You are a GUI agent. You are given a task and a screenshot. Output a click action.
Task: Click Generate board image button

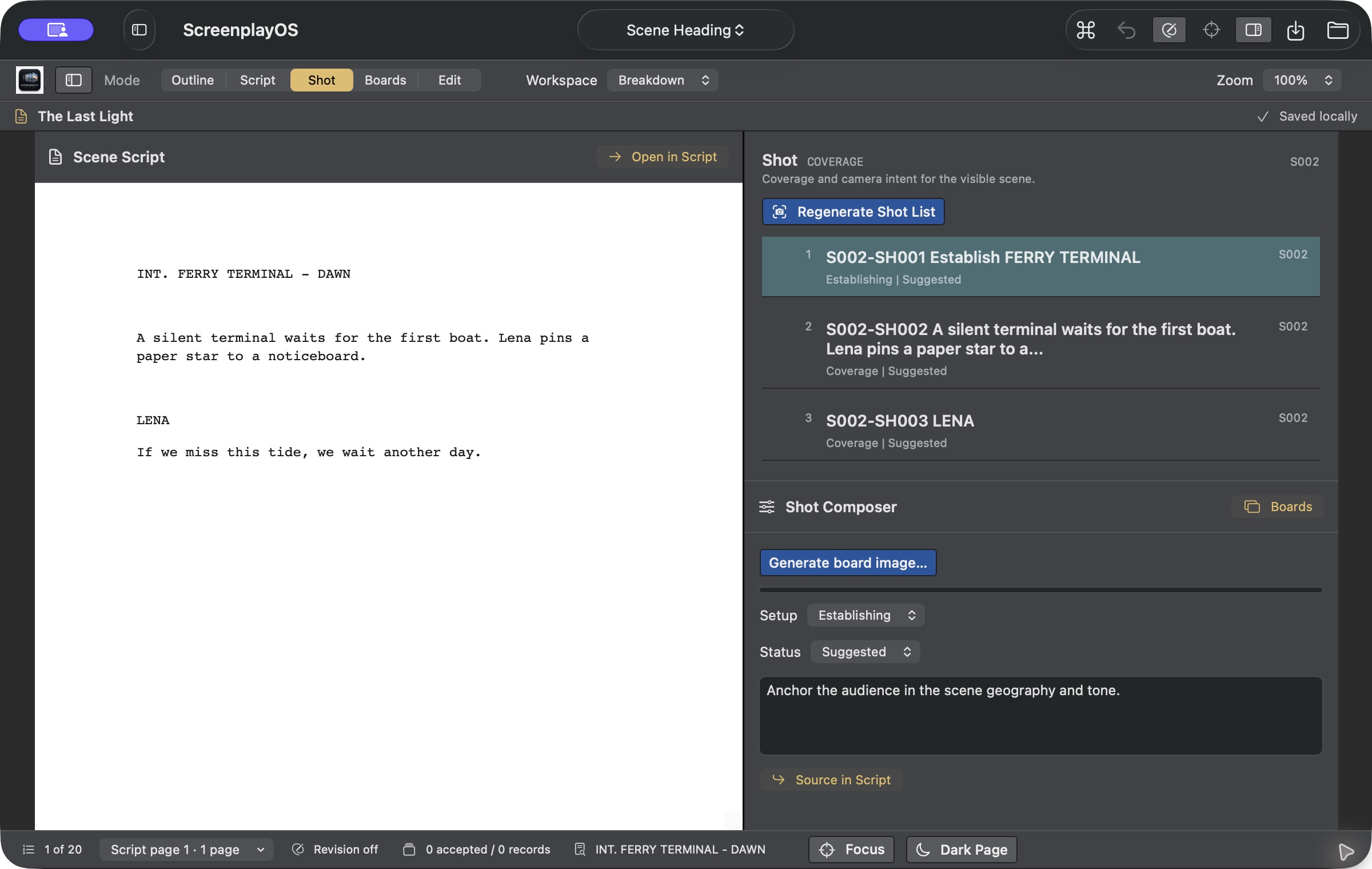coord(848,563)
